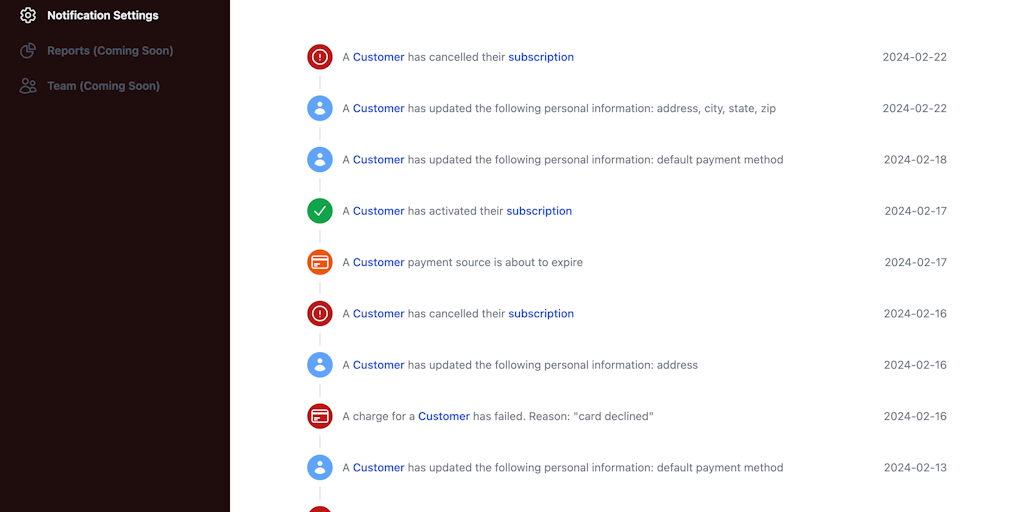Open Customer link in the card declined entry
Image resolution: width=1024 pixels, height=512 pixels.
pos(444,416)
